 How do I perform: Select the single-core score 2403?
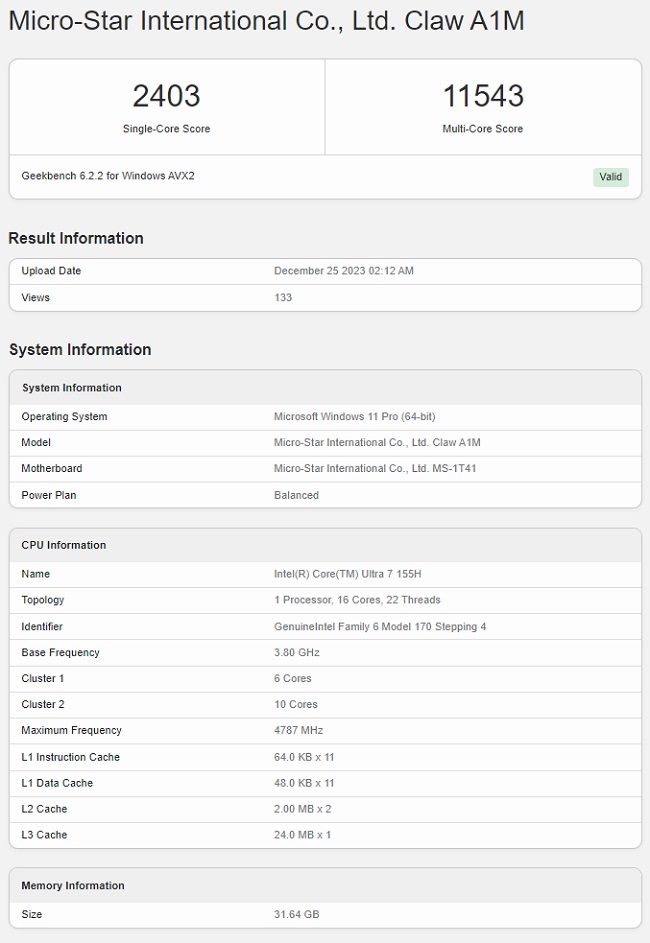(x=166, y=96)
